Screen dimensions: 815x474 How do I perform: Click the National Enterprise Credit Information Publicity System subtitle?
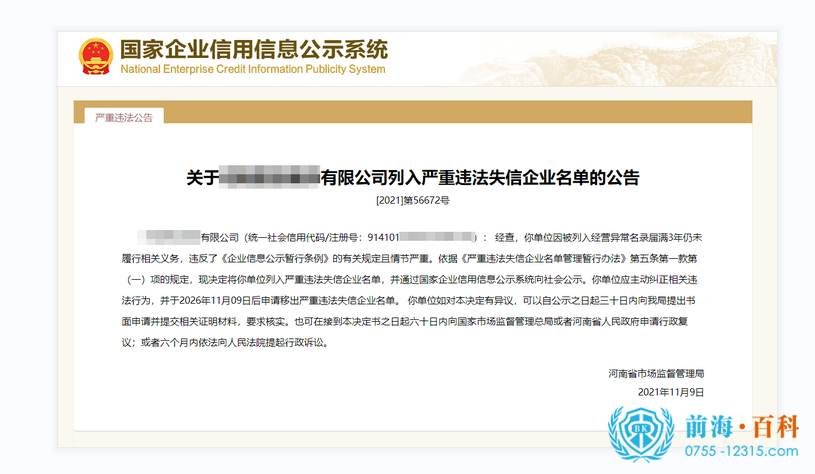(253, 69)
